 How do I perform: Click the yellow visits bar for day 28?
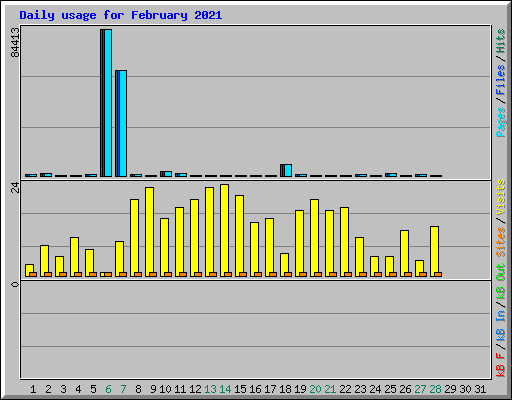434,251
